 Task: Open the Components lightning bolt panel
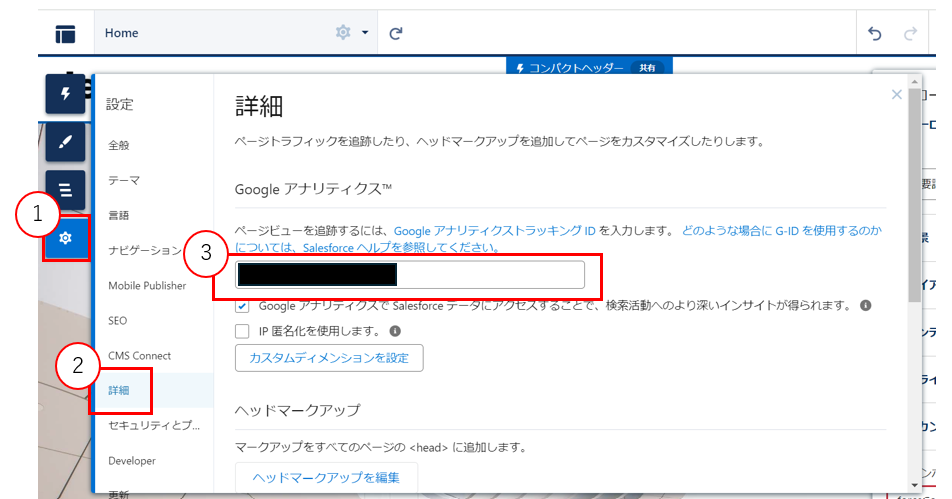pos(66,94)
